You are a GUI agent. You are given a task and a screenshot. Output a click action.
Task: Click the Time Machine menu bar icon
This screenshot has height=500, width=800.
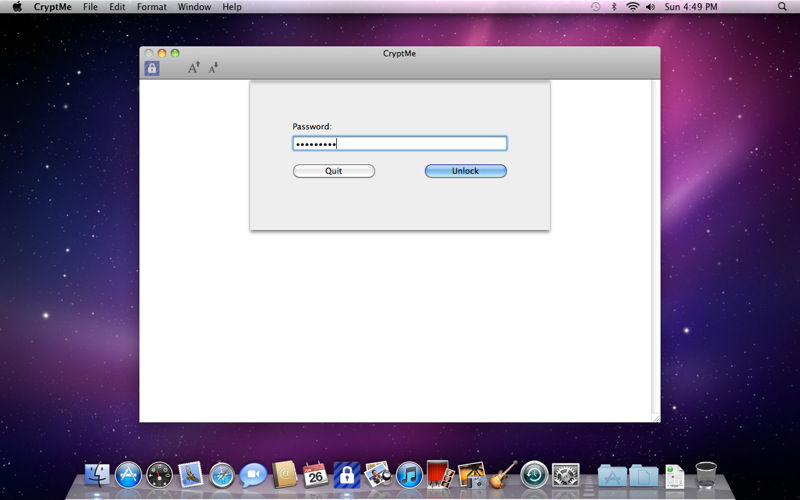click(x=595, y=7)
